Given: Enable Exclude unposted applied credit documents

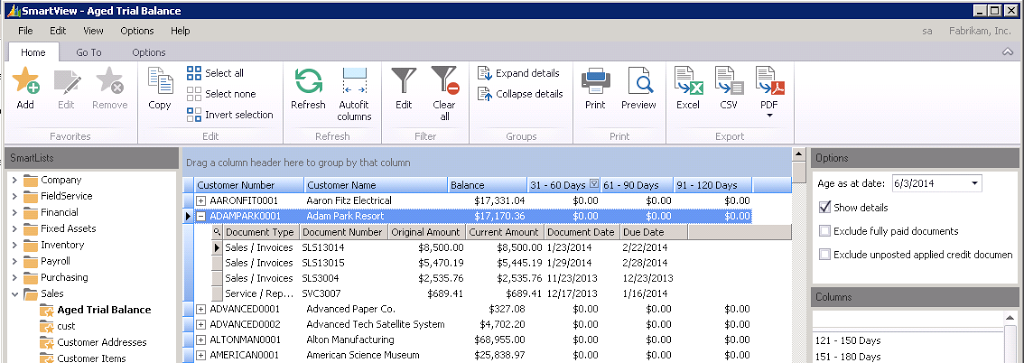Looking at the screenshot, I should pyautogui.click(x=825, y=255).
